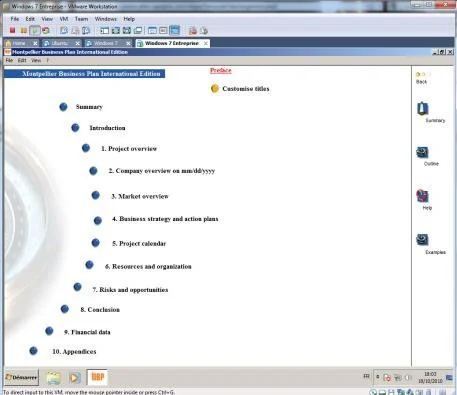
Task: Open the 9. Financial data section
Action: (x=87, y=332)
